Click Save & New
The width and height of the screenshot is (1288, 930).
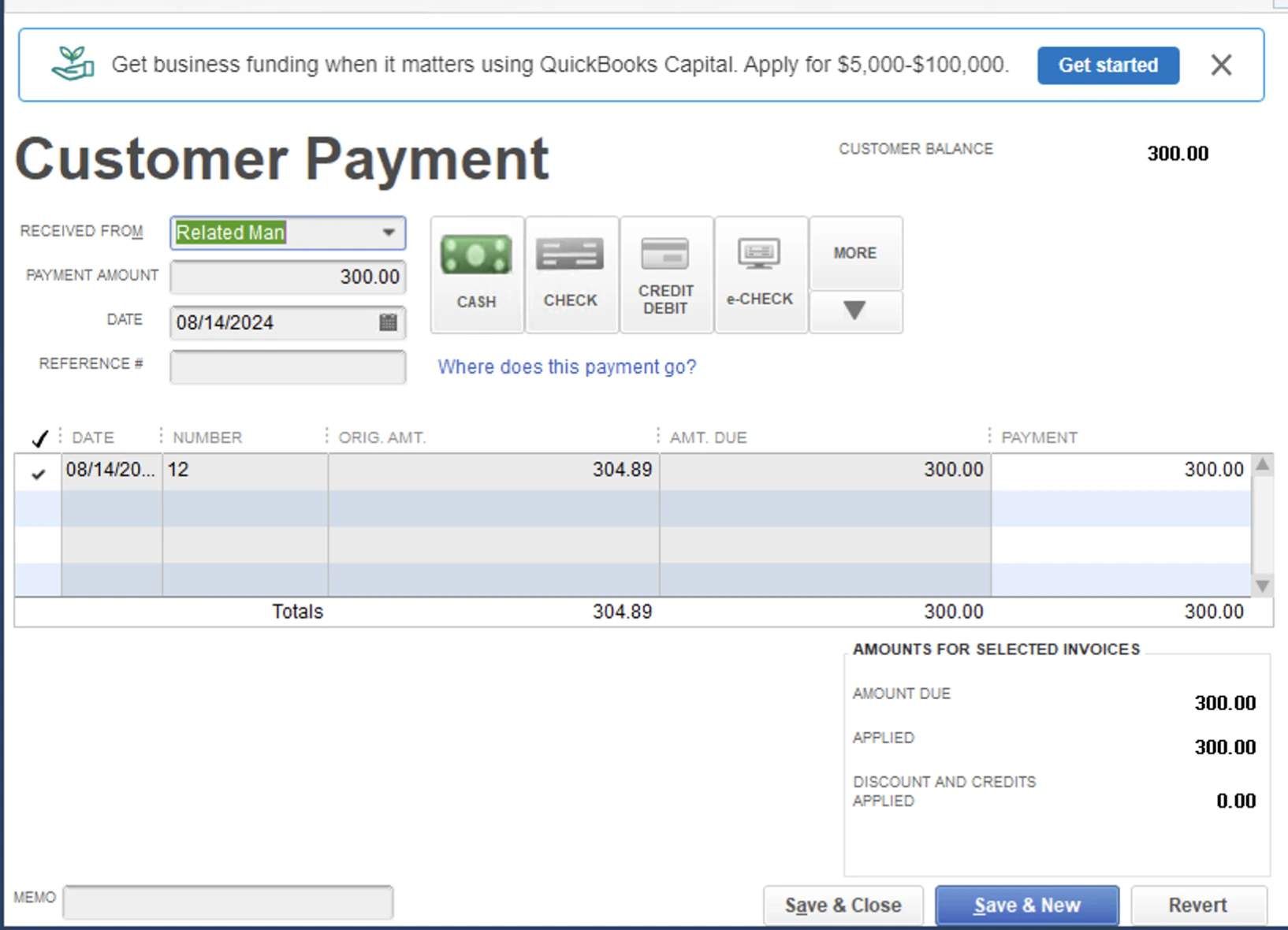(x=1027, y=906)
